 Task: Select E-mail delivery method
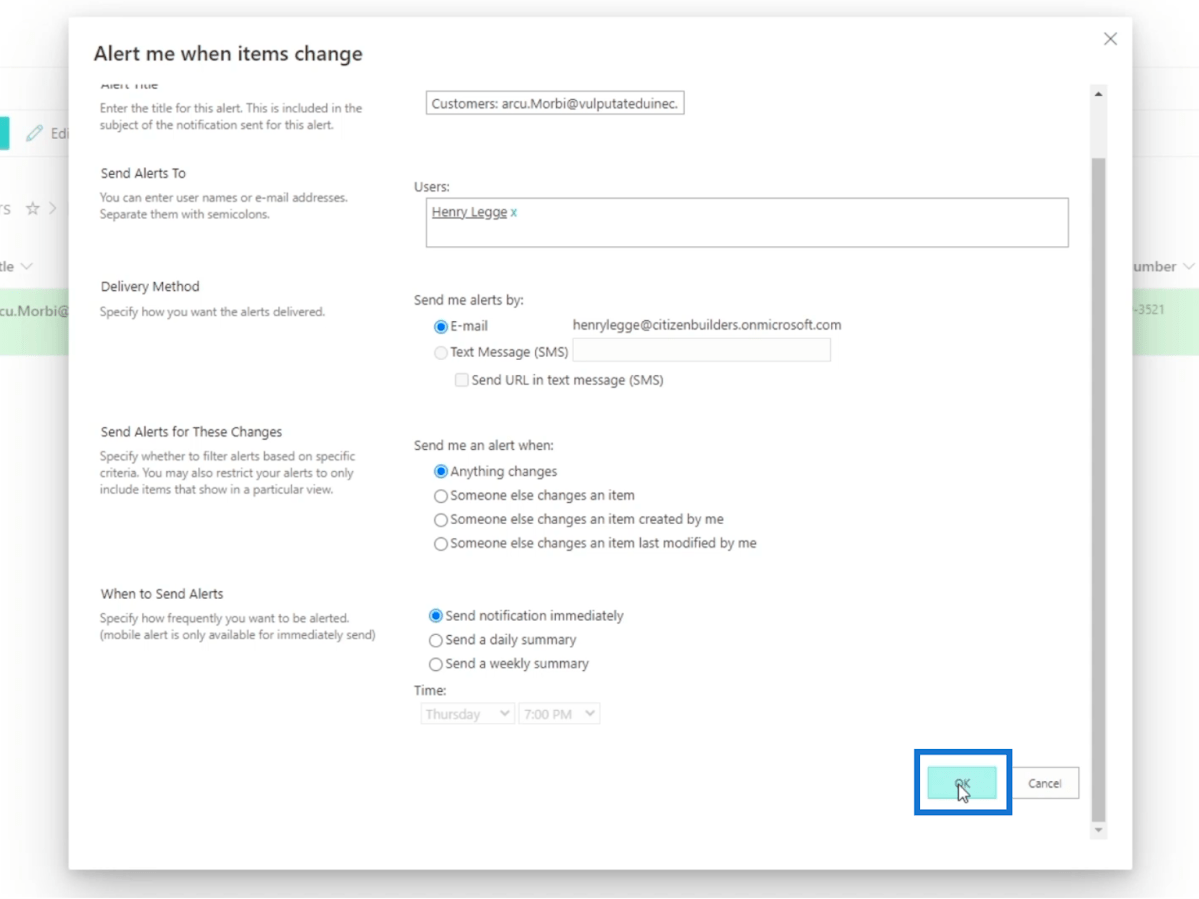click(440, 326)
